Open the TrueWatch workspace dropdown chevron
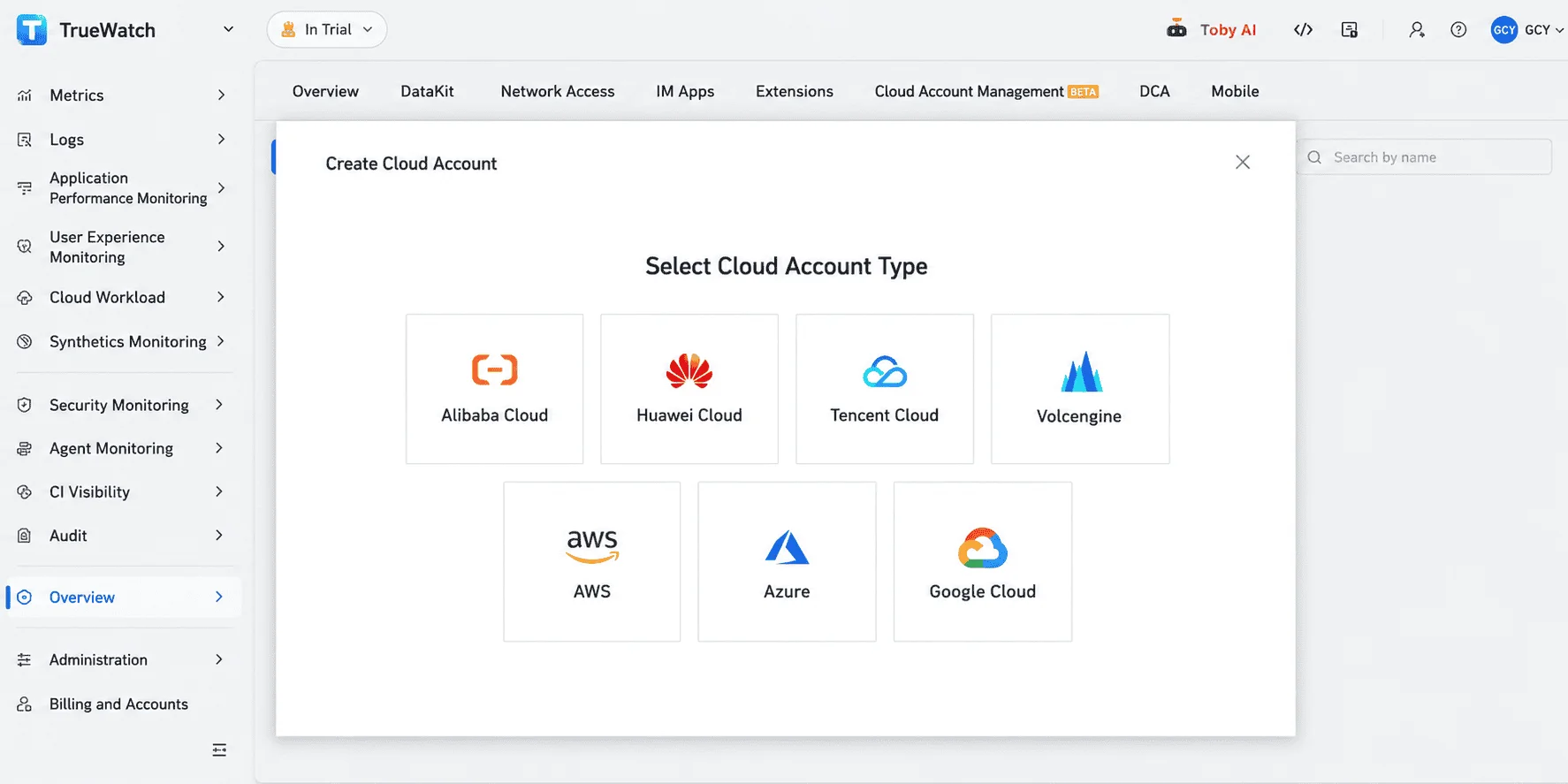This screenshot has height=784, width=1568. click(228, 30)
